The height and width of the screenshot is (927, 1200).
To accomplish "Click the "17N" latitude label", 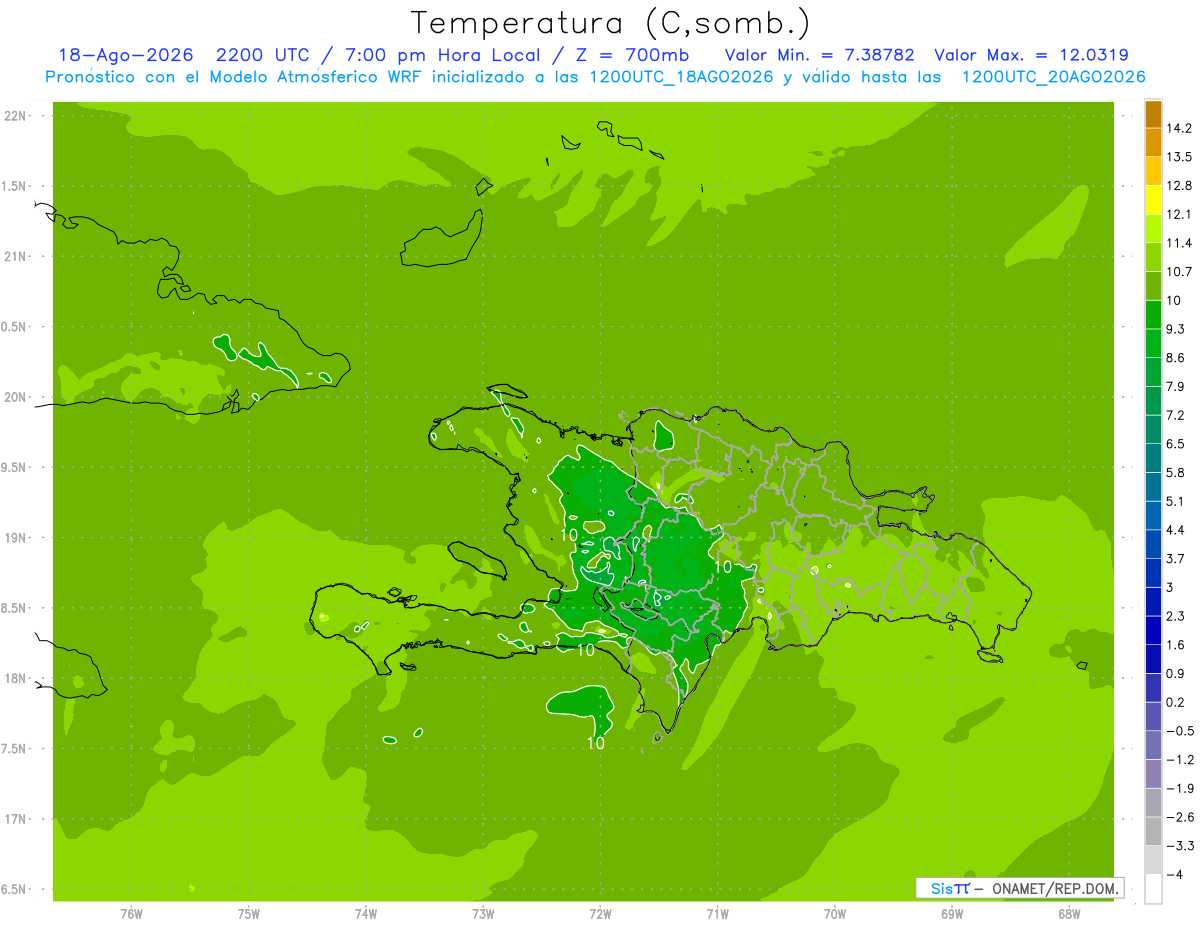I will [x=17, y=819].
